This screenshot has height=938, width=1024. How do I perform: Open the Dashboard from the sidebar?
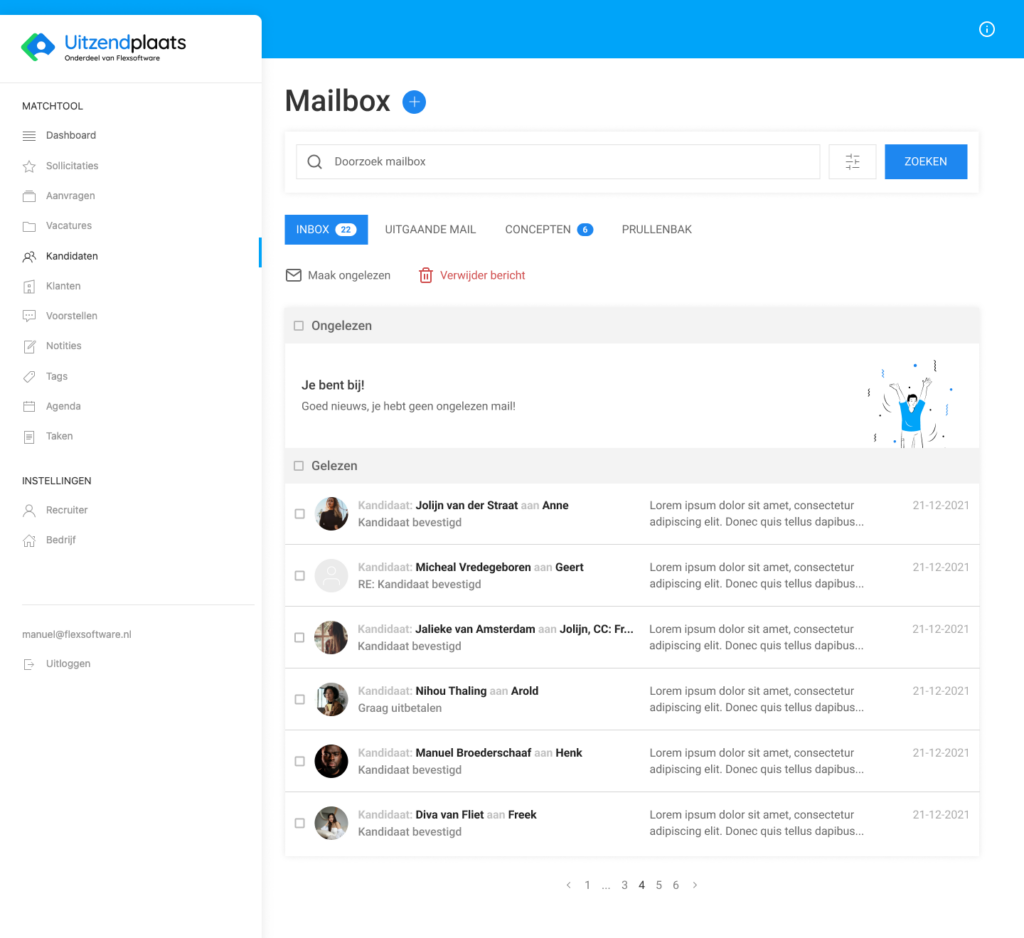(71, 135)
